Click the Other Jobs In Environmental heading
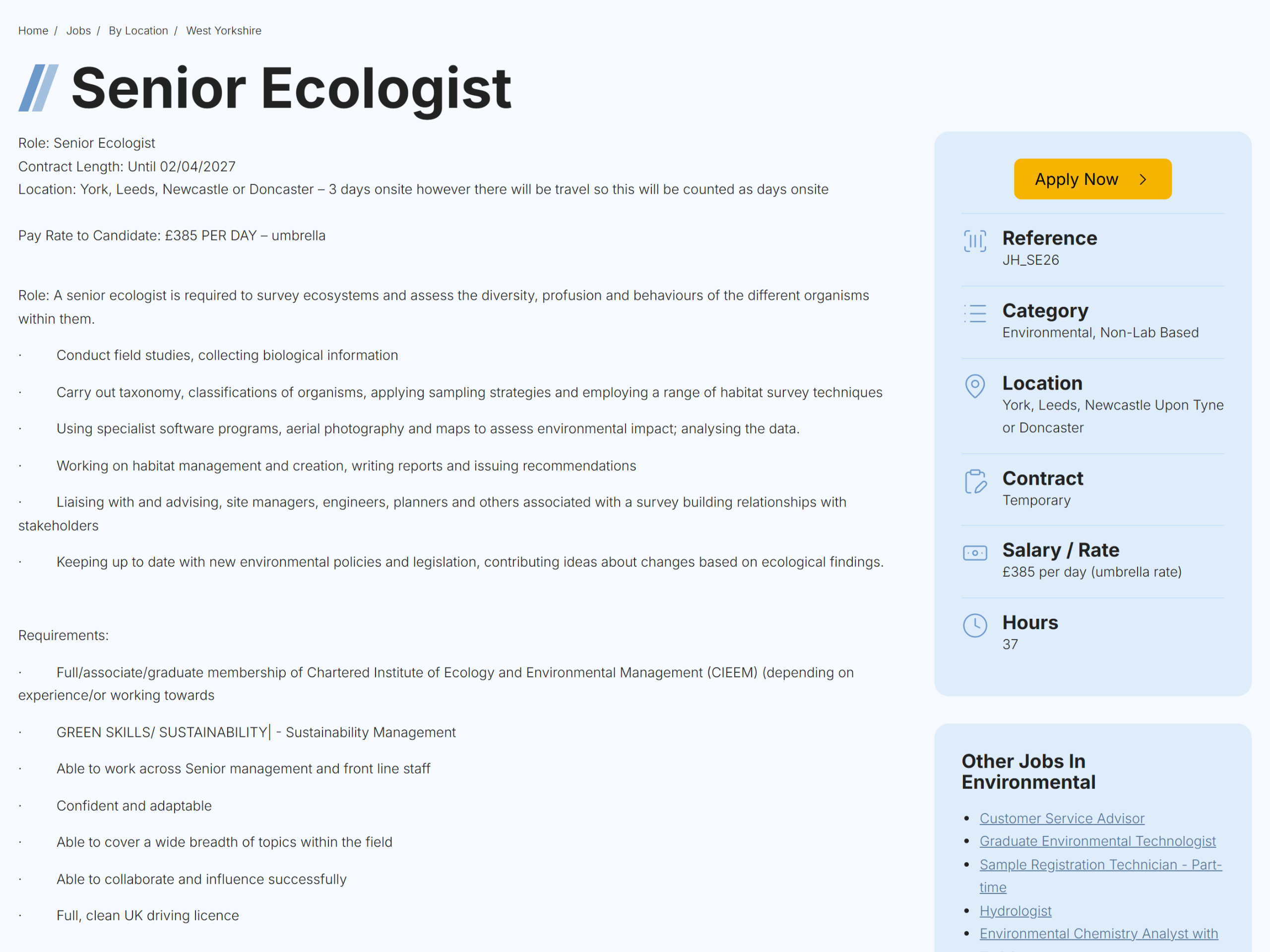This screenshot has height=952, width=1270. (x=1028, y=771)
